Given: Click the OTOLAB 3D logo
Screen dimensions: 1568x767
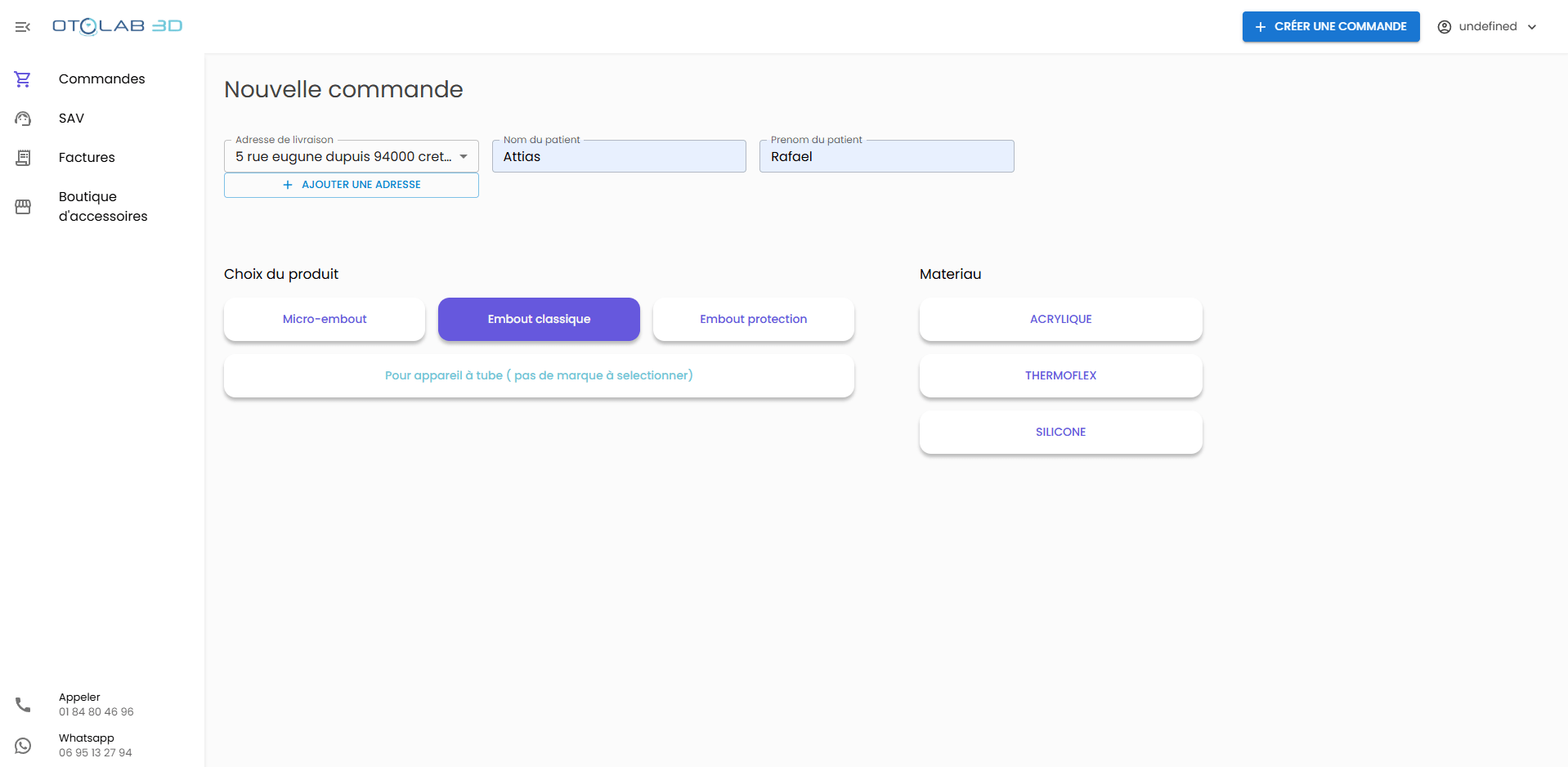Looking at the screenshot, I should tap(117, 26).
